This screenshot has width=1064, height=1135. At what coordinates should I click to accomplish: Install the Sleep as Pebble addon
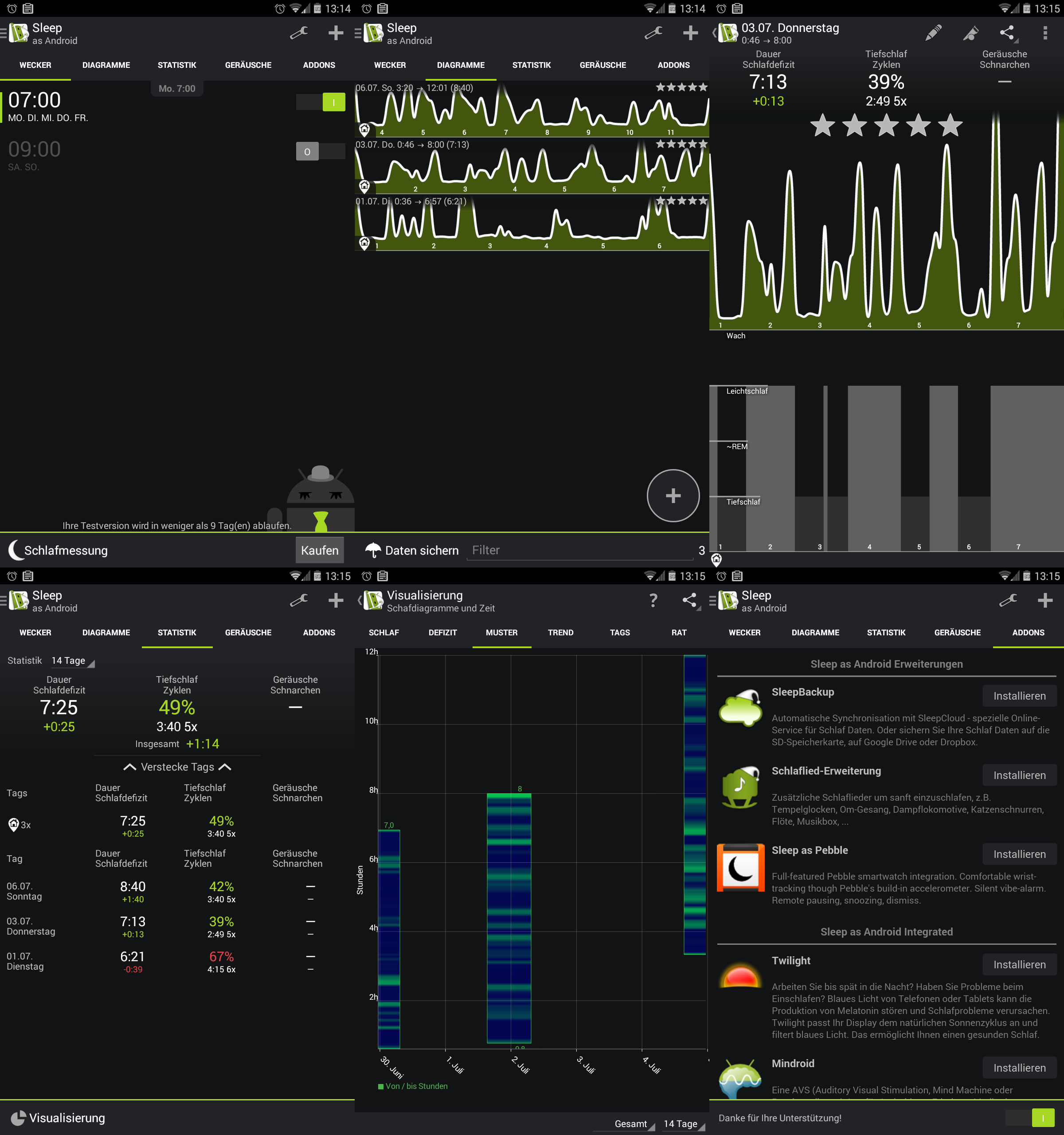(x=1020, y=854)
